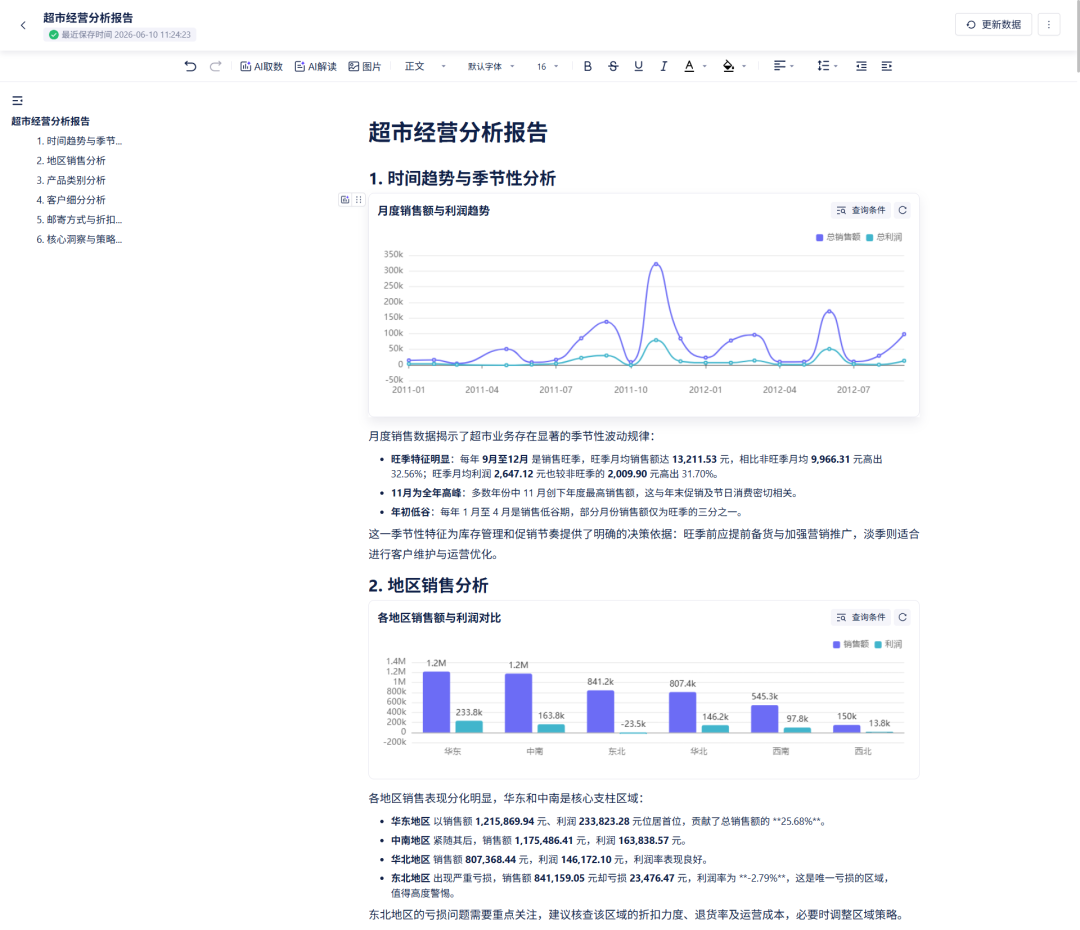Viewport: 1080px width, 930px height.
Task: Click heading 2. 地区销售分析 in document
Action: [428, 586]
